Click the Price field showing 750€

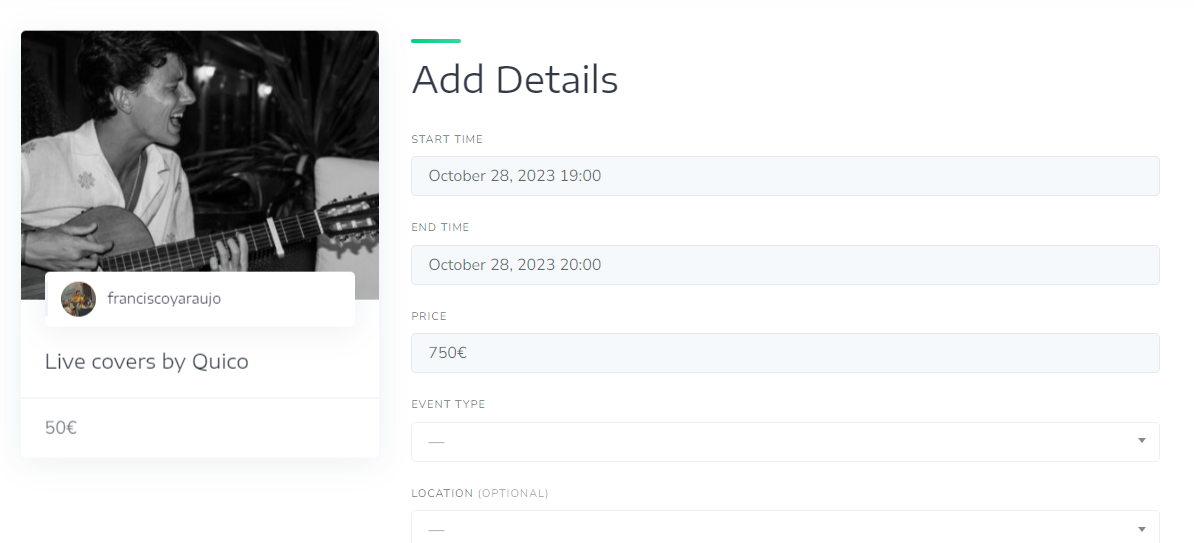[x=785, y=353]
